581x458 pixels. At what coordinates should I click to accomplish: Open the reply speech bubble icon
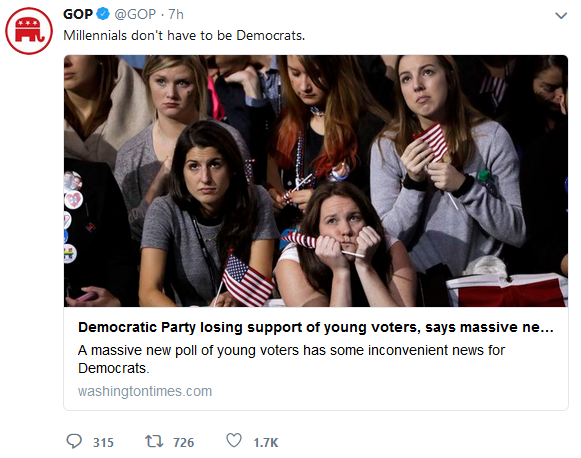tap(74, 441)
